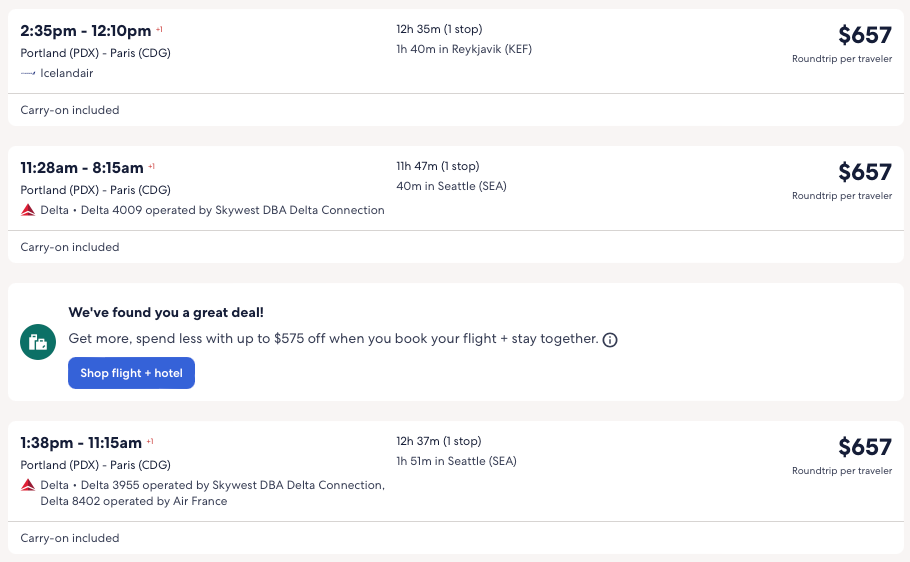Click the Icelandair arrow icon
910x562 pixels.
[x=28, y=73]
